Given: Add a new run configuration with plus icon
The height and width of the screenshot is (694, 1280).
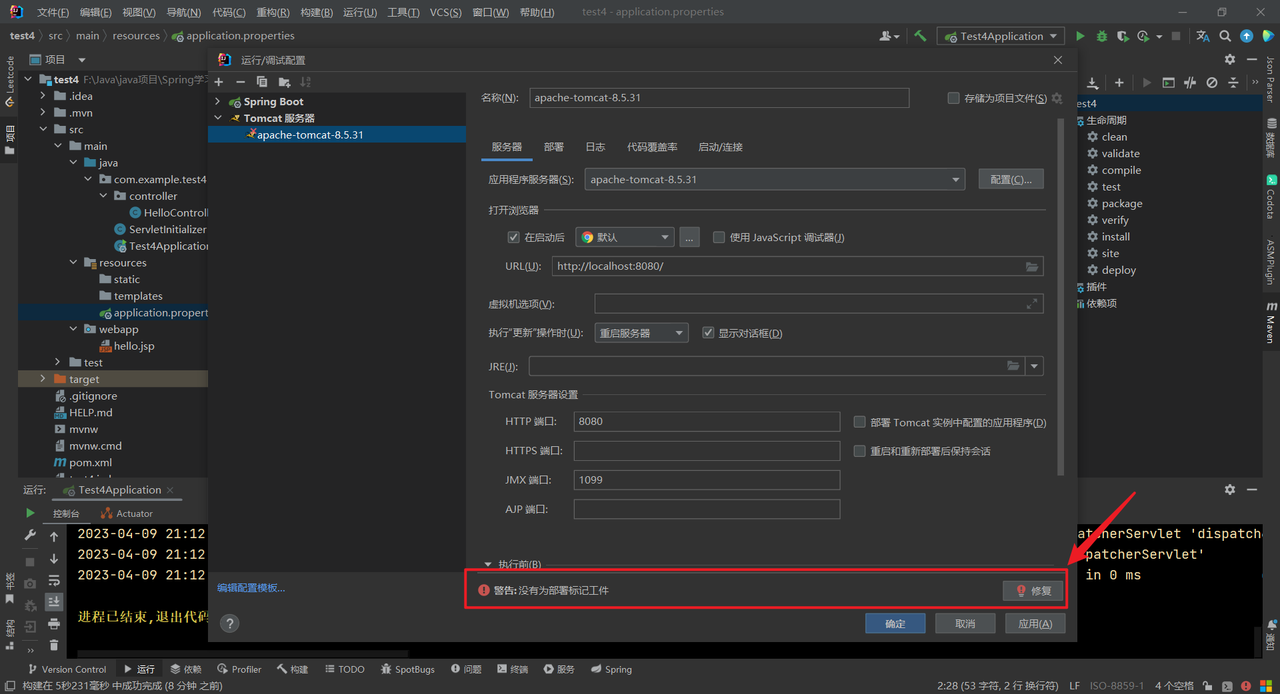Looking at the screenshot, I should coord(219,82).
